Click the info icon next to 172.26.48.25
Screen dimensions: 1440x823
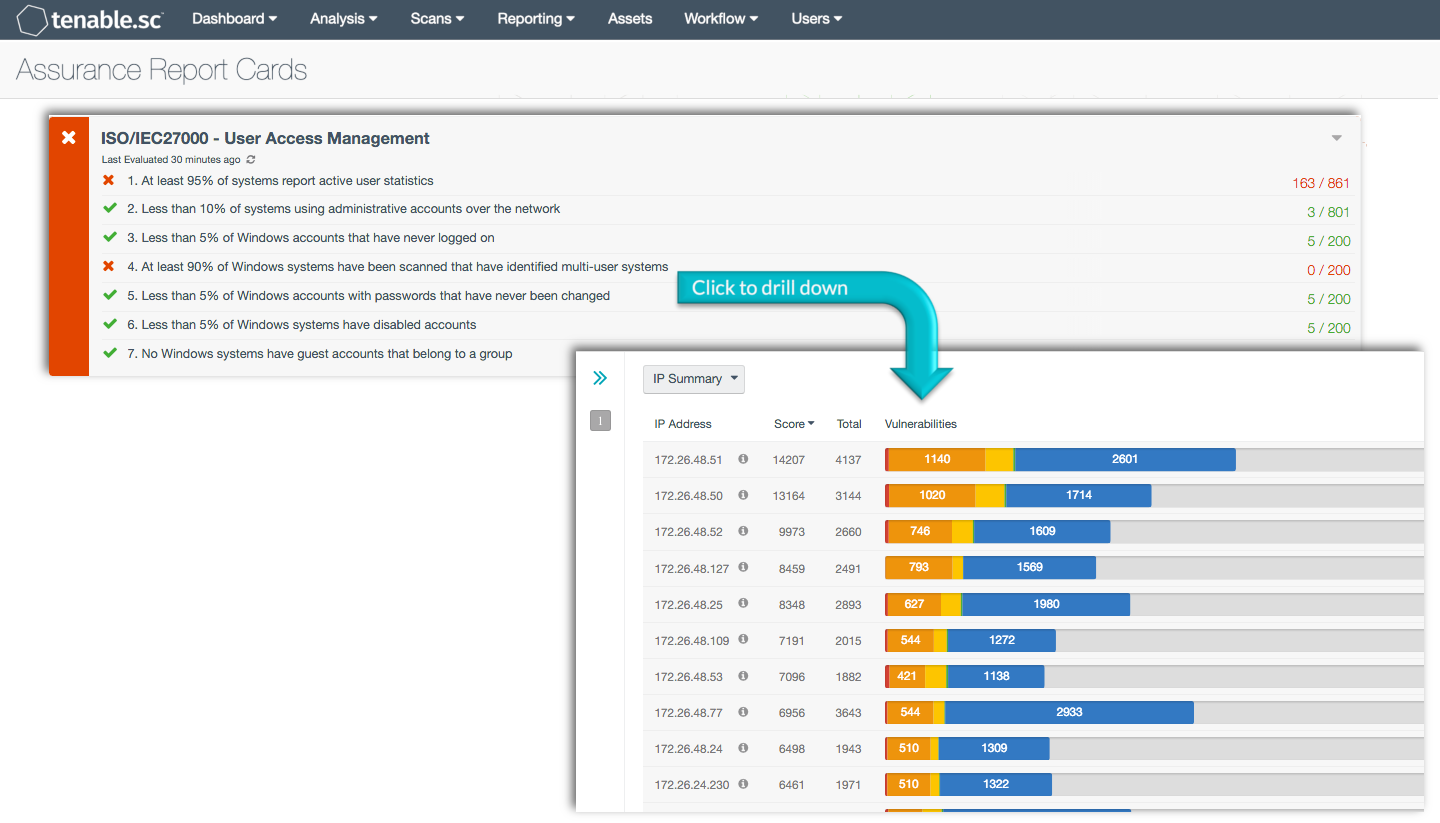click(x=743, y=603)
